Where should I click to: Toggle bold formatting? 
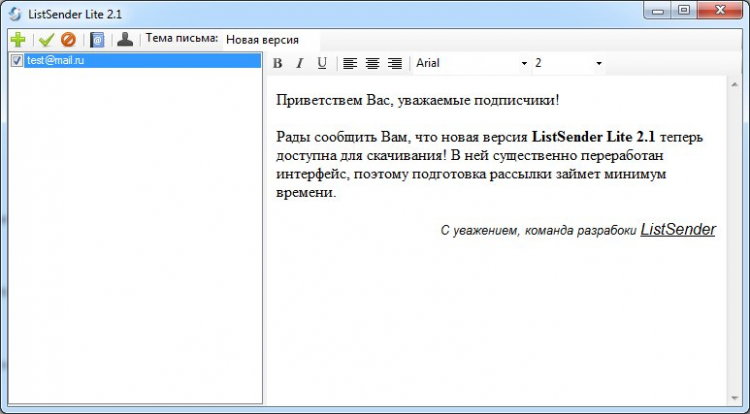(277, 63)
